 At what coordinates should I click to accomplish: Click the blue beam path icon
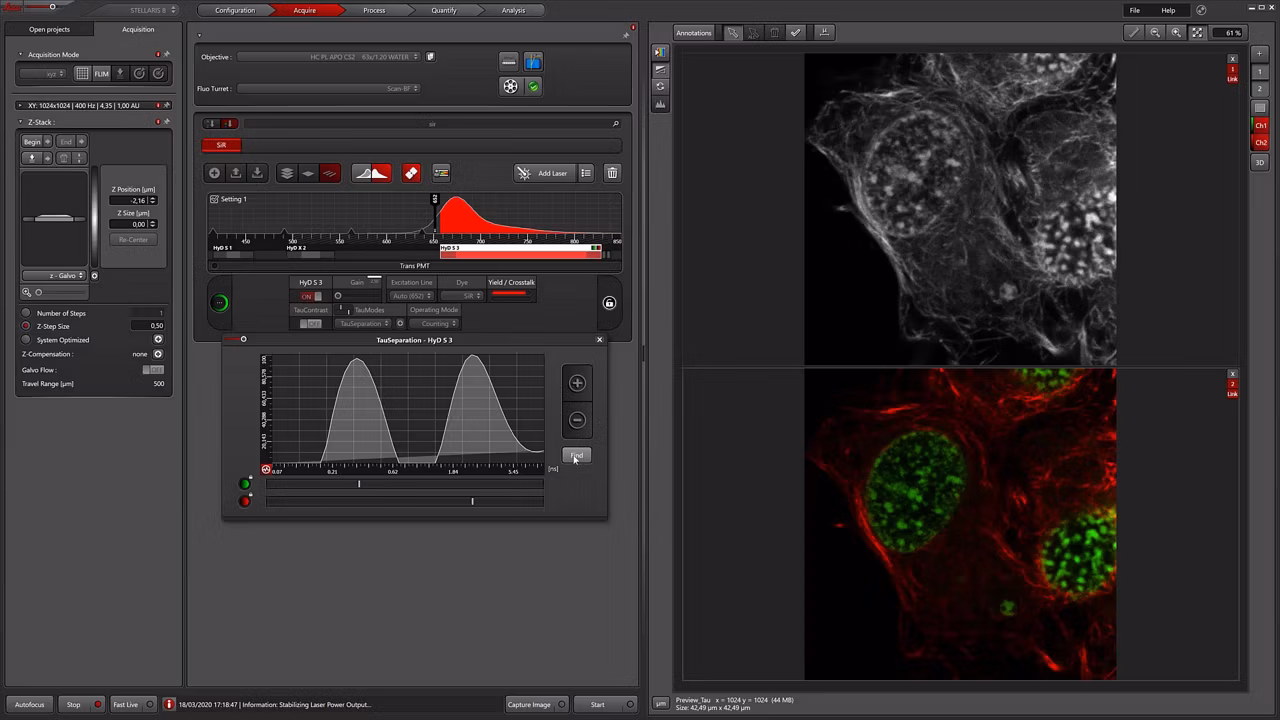[533, 62]
